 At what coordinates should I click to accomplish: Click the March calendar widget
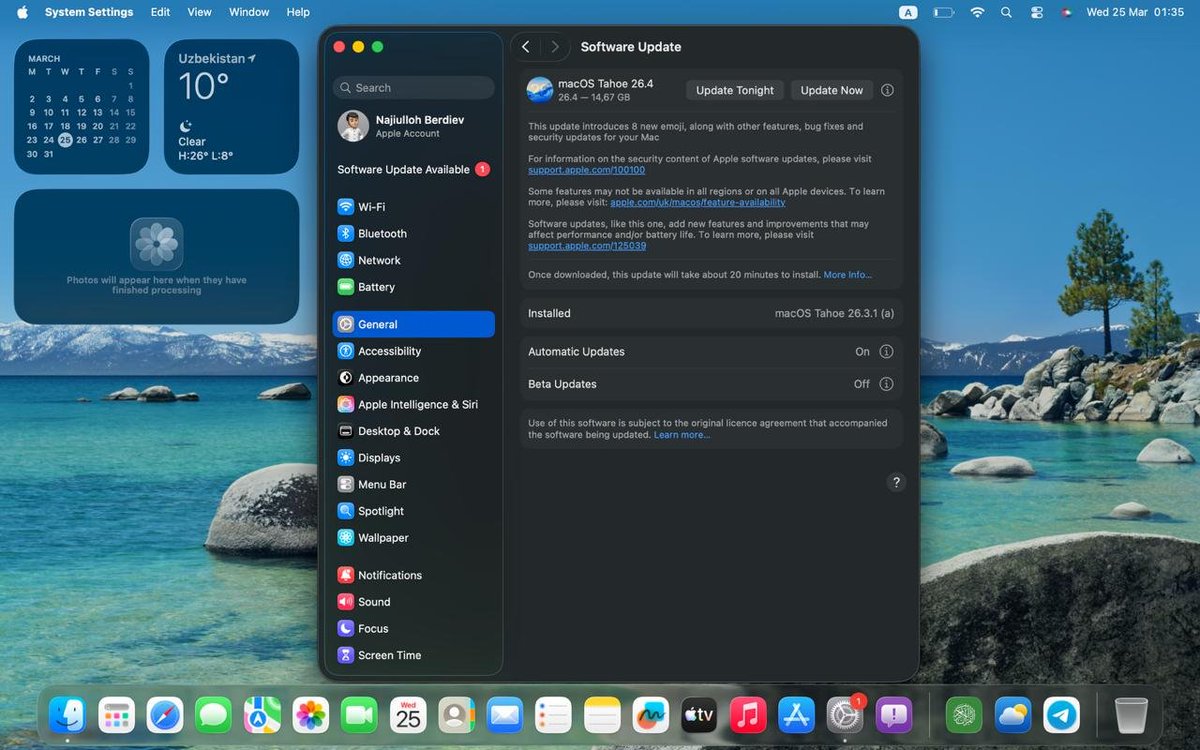[x=81, y=107]
